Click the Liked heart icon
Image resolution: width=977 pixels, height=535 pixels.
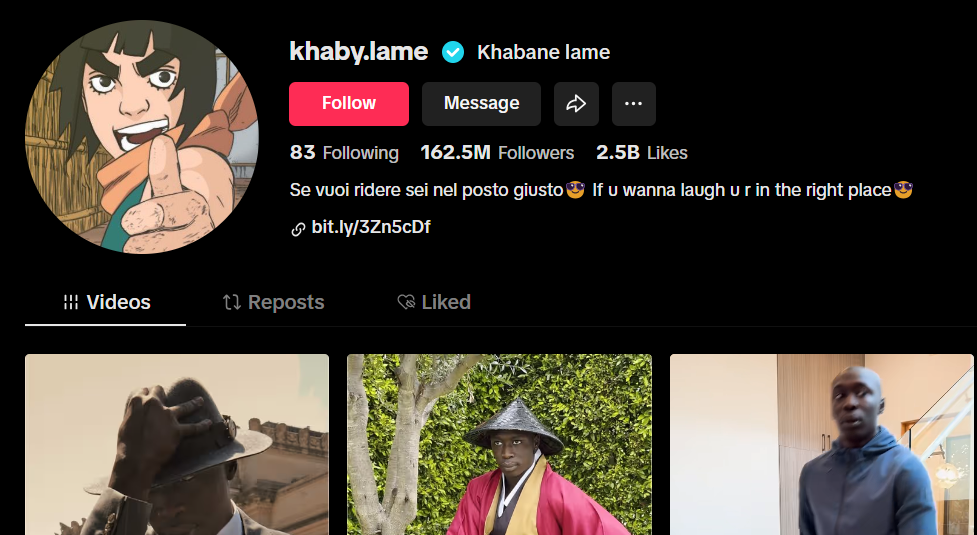click(x=406, y=303)
